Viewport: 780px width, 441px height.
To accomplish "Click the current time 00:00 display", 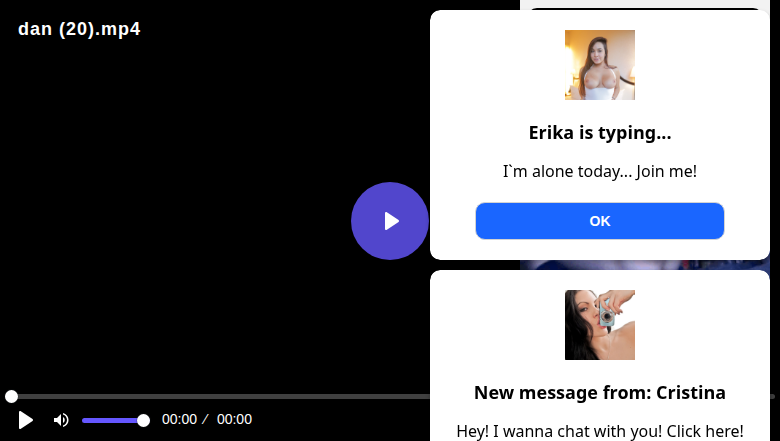I will point(179,420).
